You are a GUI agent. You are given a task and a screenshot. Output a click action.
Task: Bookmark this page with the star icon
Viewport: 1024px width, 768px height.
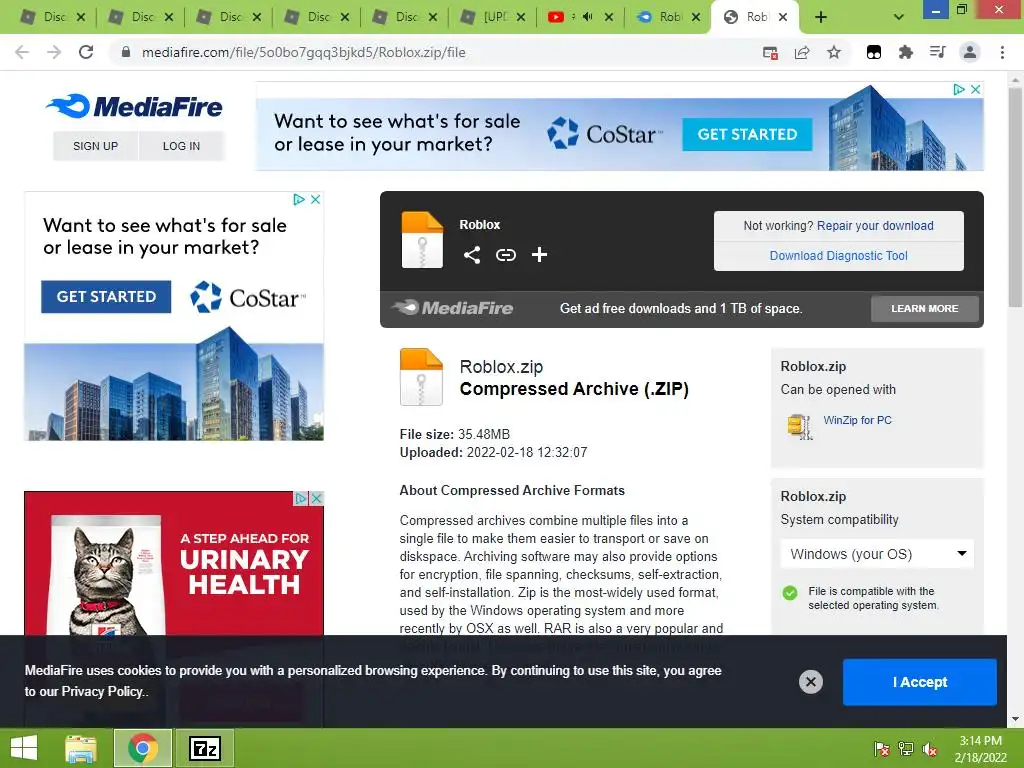[x=834, y=52]
